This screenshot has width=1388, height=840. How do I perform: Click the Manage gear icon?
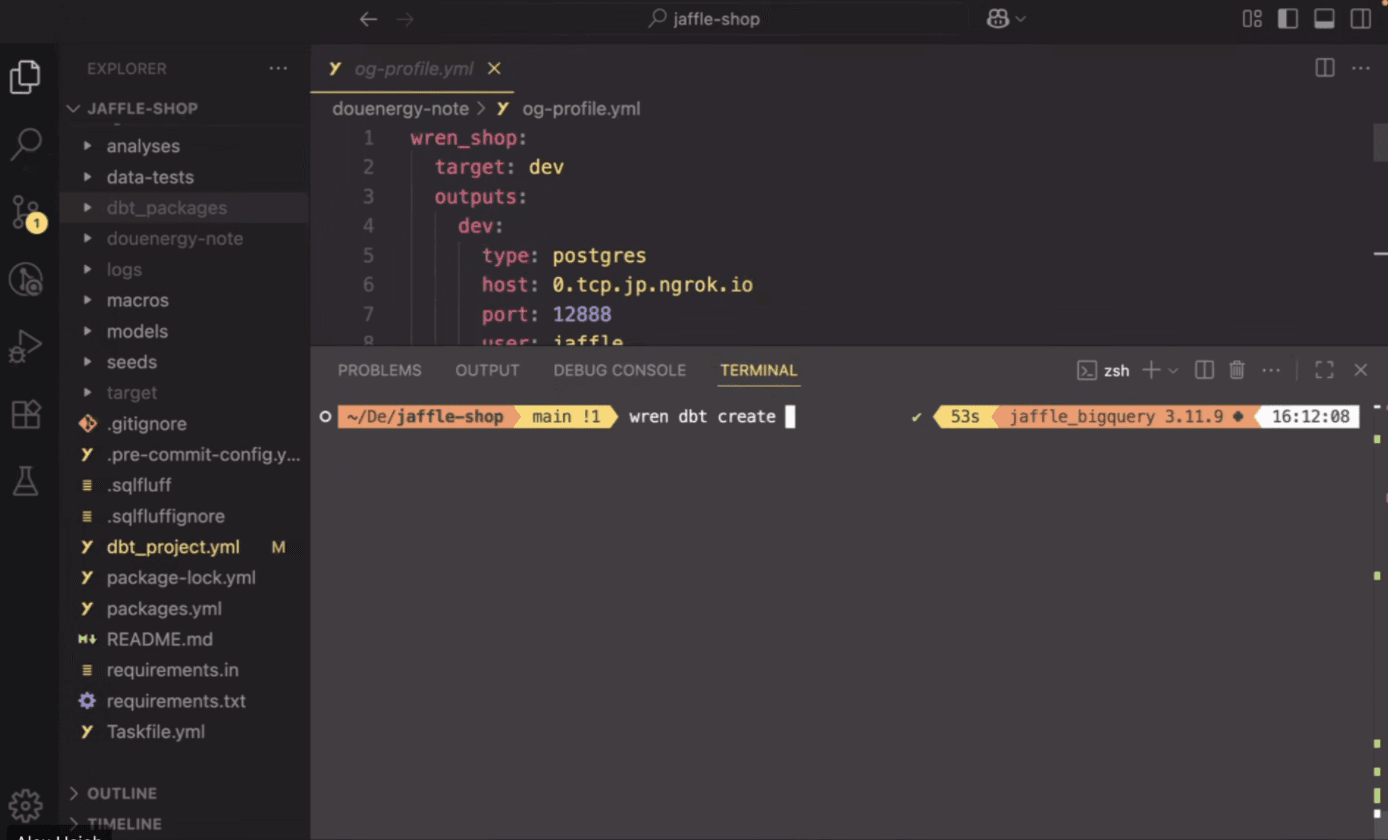25,805
